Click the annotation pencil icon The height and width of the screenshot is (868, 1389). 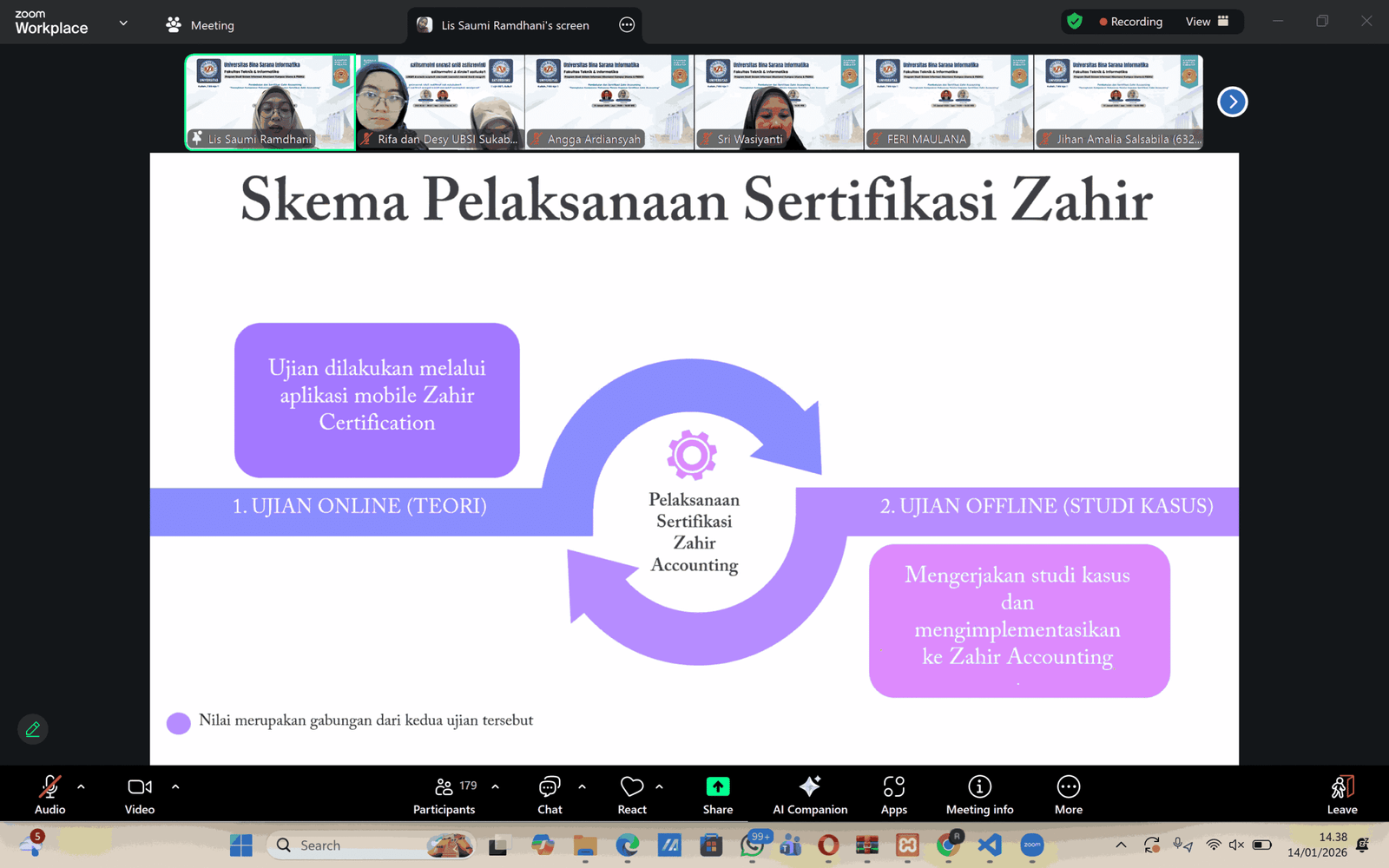point(32,729)
